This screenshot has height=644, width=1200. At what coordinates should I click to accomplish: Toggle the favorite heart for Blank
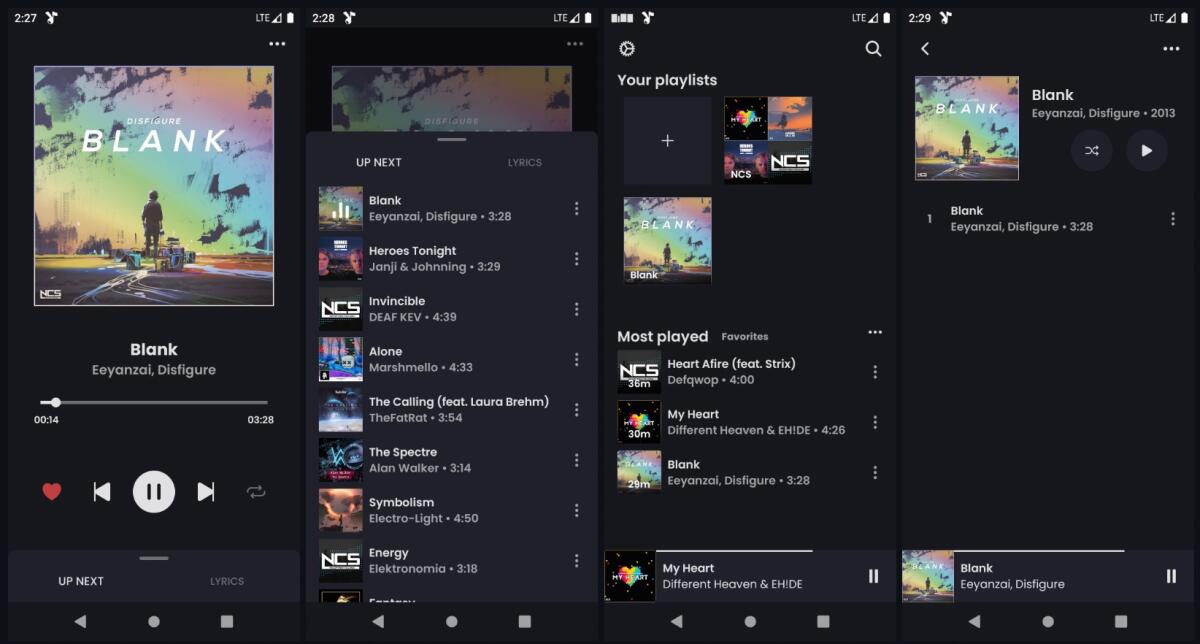[51, 491]
